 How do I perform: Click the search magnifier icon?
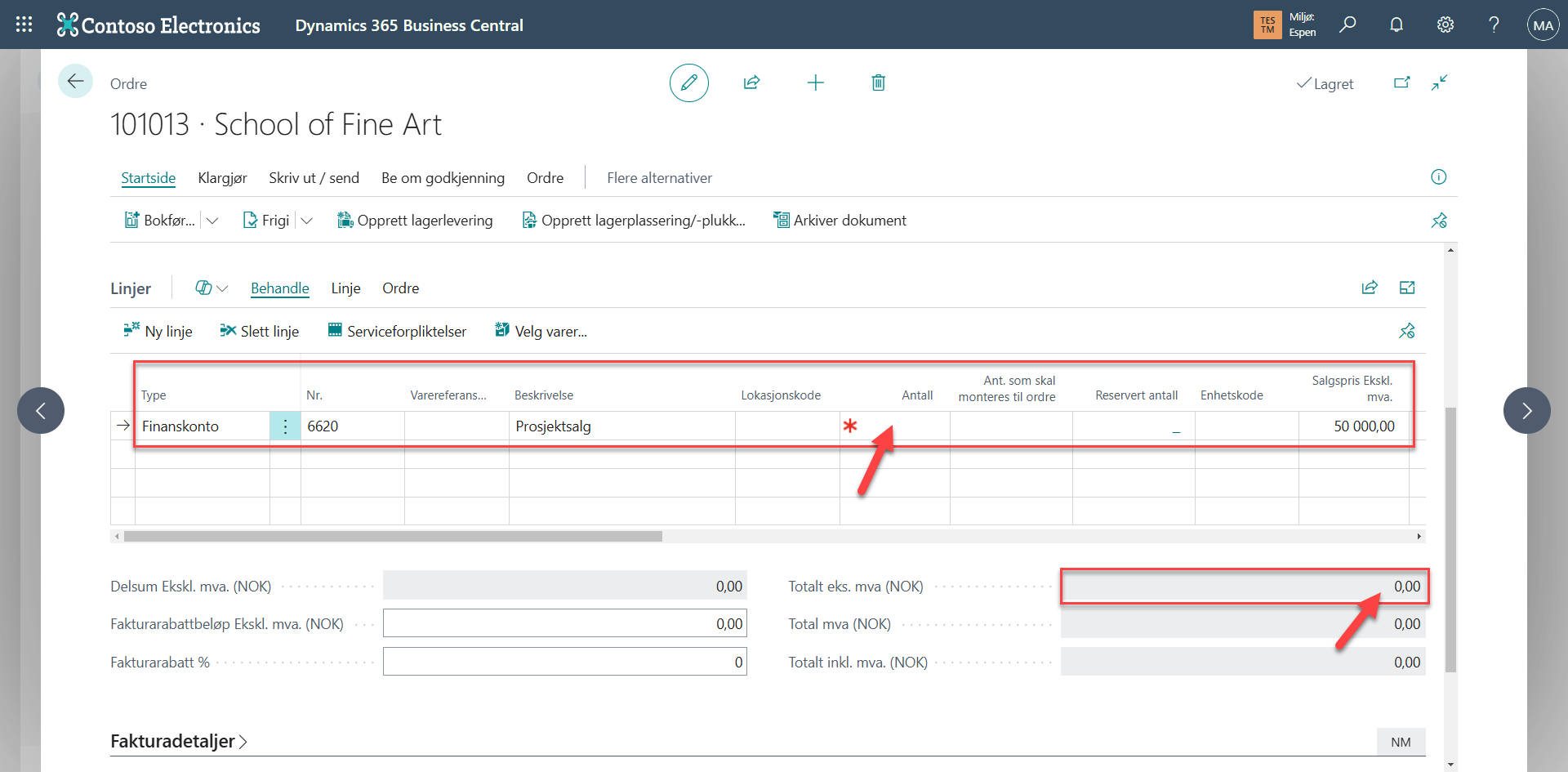click(1347, 25)
